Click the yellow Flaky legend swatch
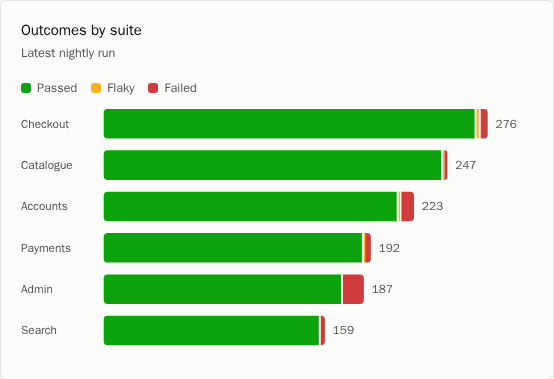 pyautogui.click(x=96, y=88)
